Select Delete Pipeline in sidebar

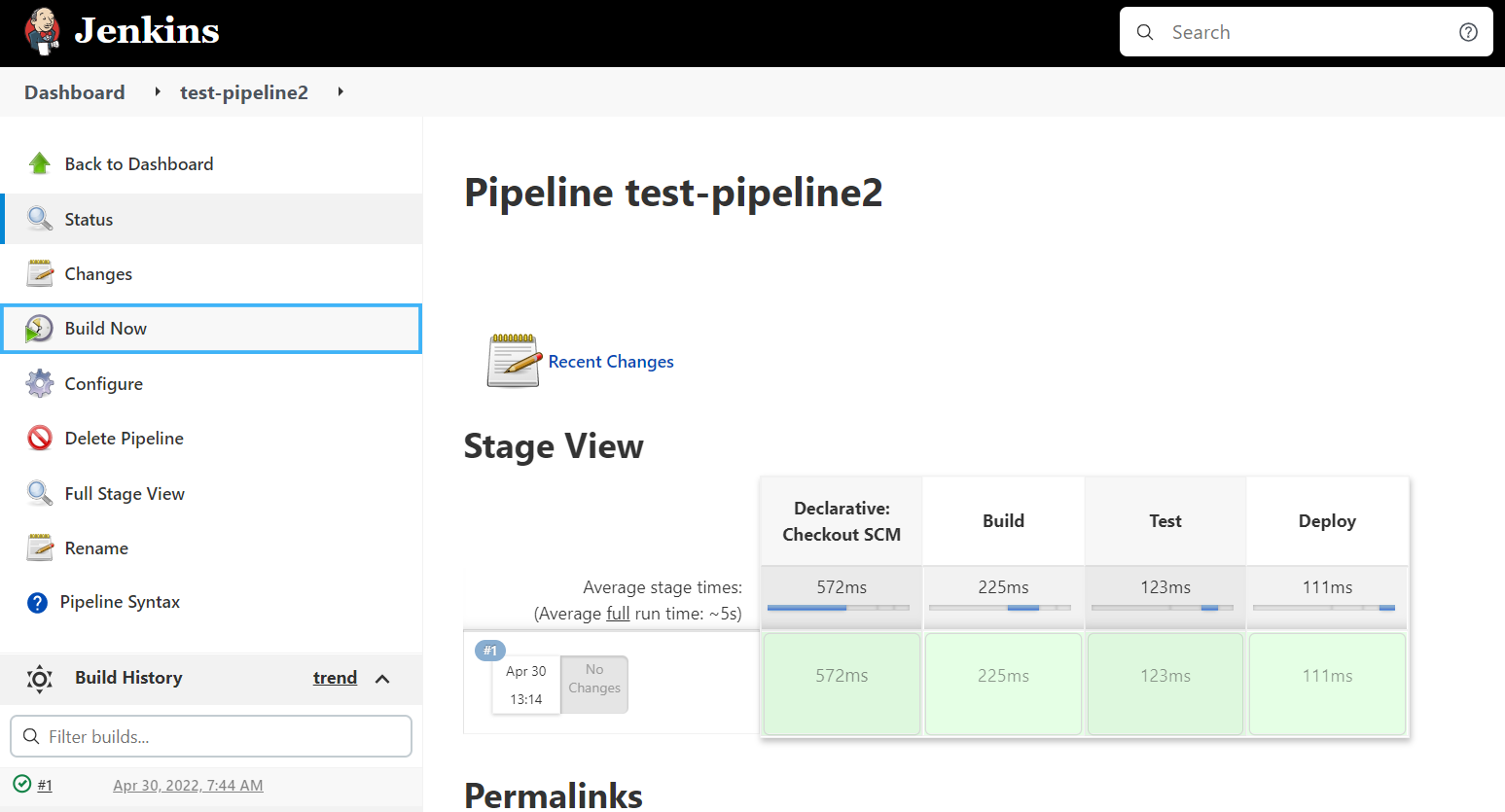pyautogui.click(x=211, y=439)
